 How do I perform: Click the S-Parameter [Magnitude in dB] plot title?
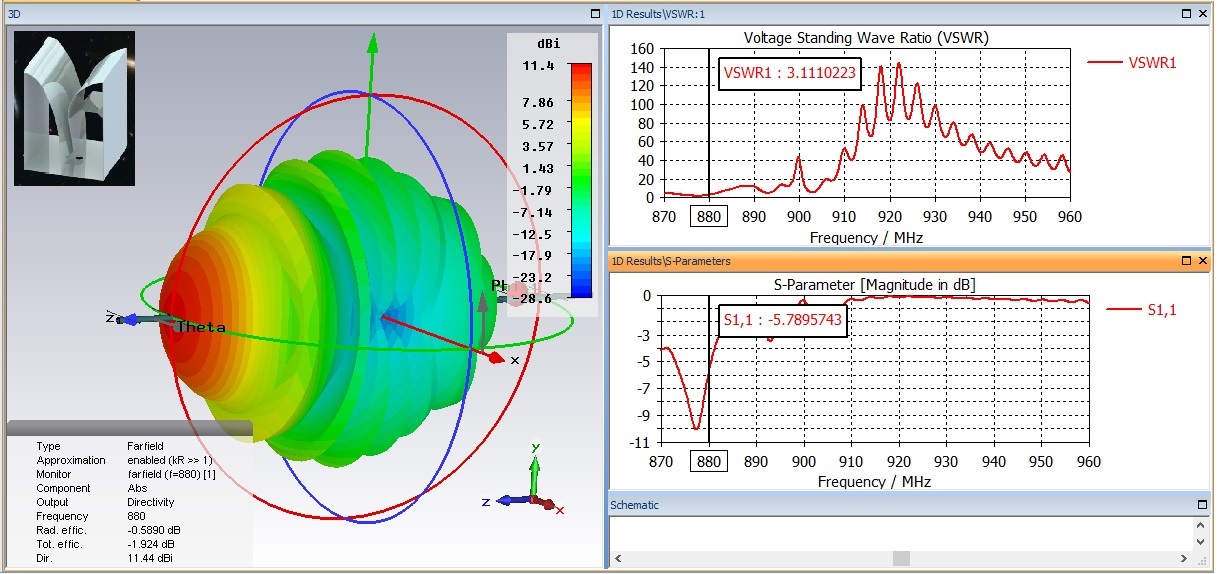pos(874,285)
